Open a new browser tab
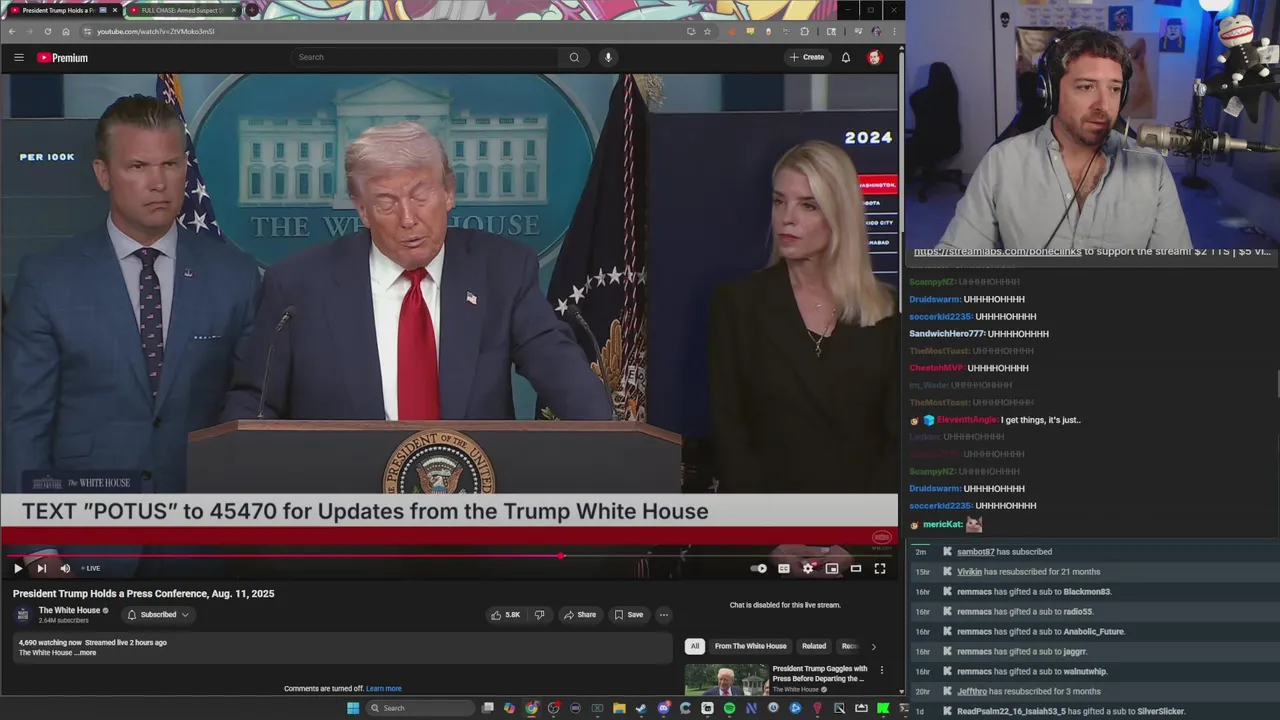 pos(251,10)
